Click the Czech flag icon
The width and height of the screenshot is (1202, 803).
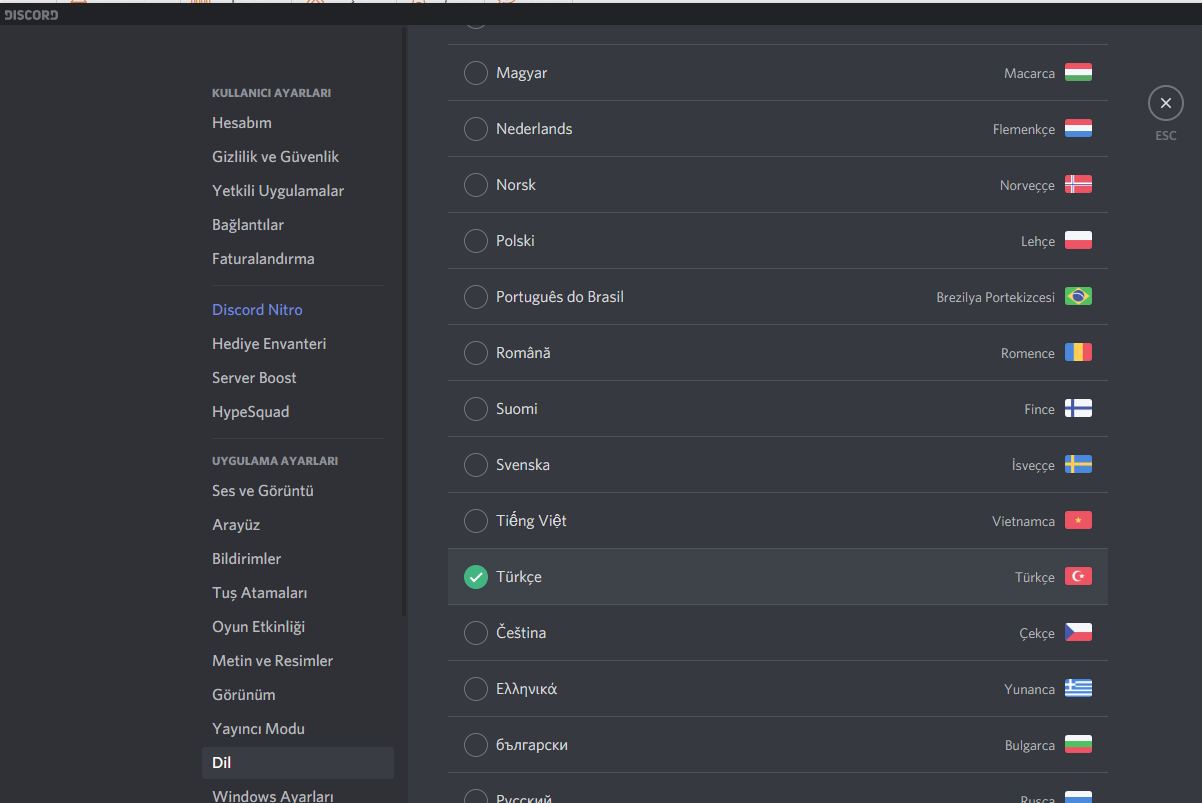click(x=1078, y=632)
